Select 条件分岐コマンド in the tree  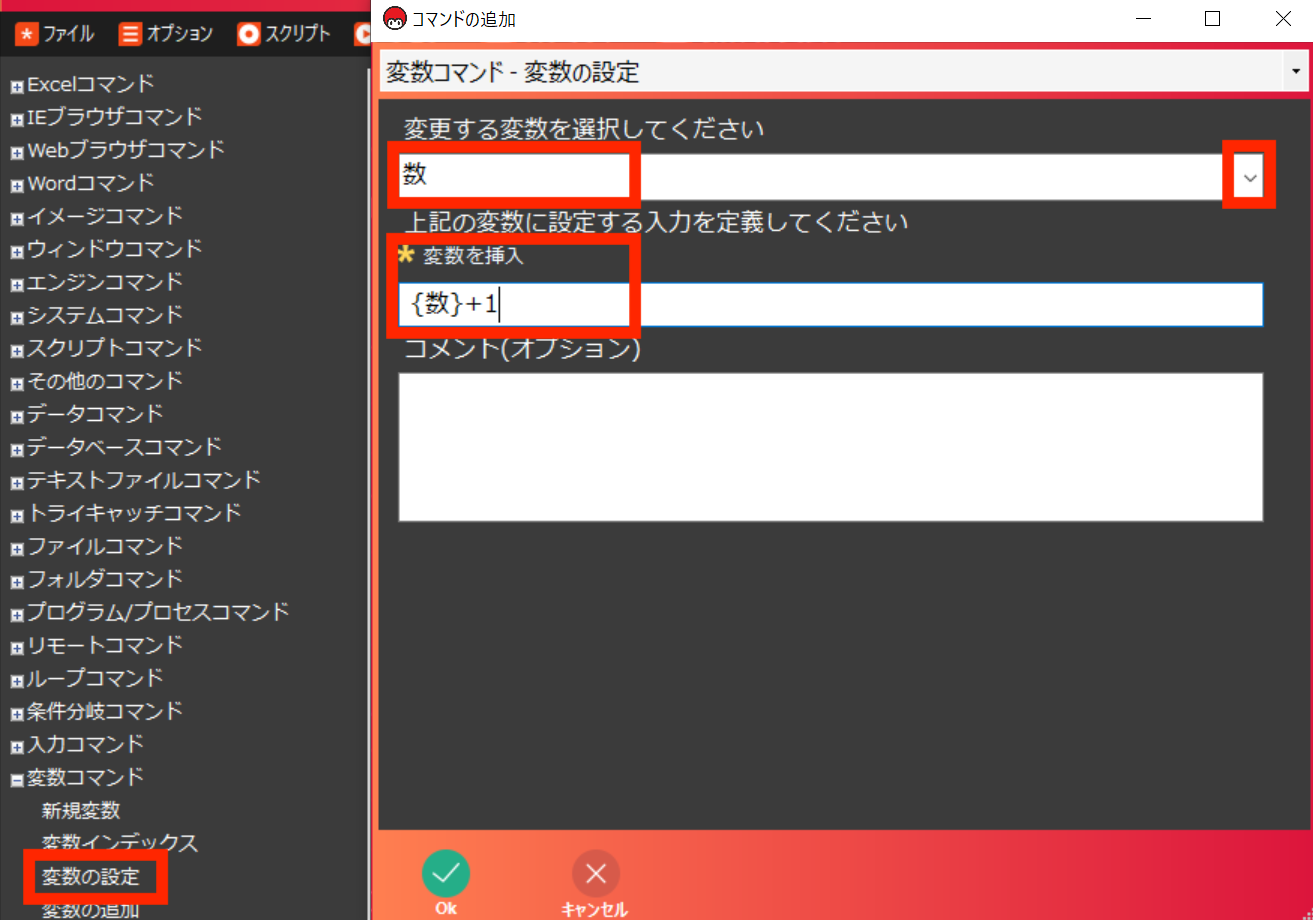(105, 711)
